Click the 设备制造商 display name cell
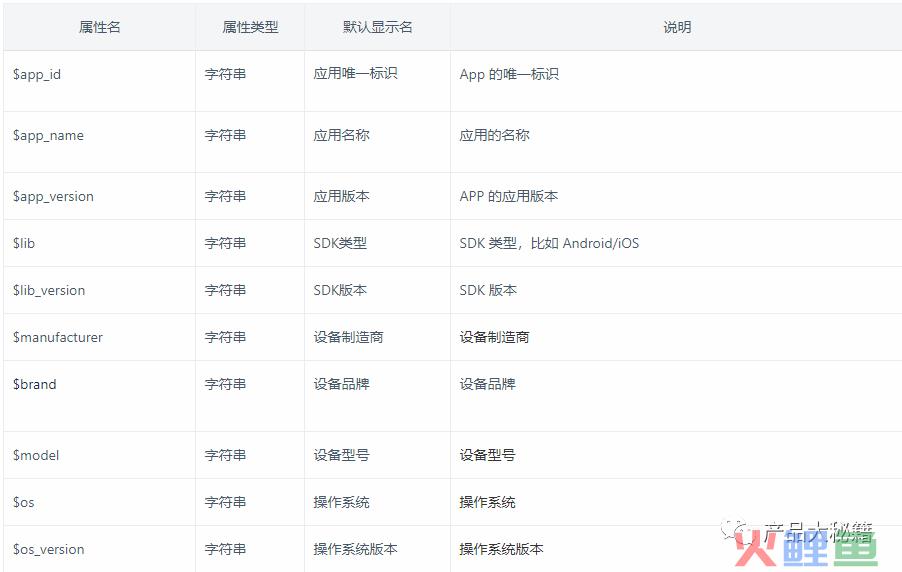 click(x=349, y=337)
